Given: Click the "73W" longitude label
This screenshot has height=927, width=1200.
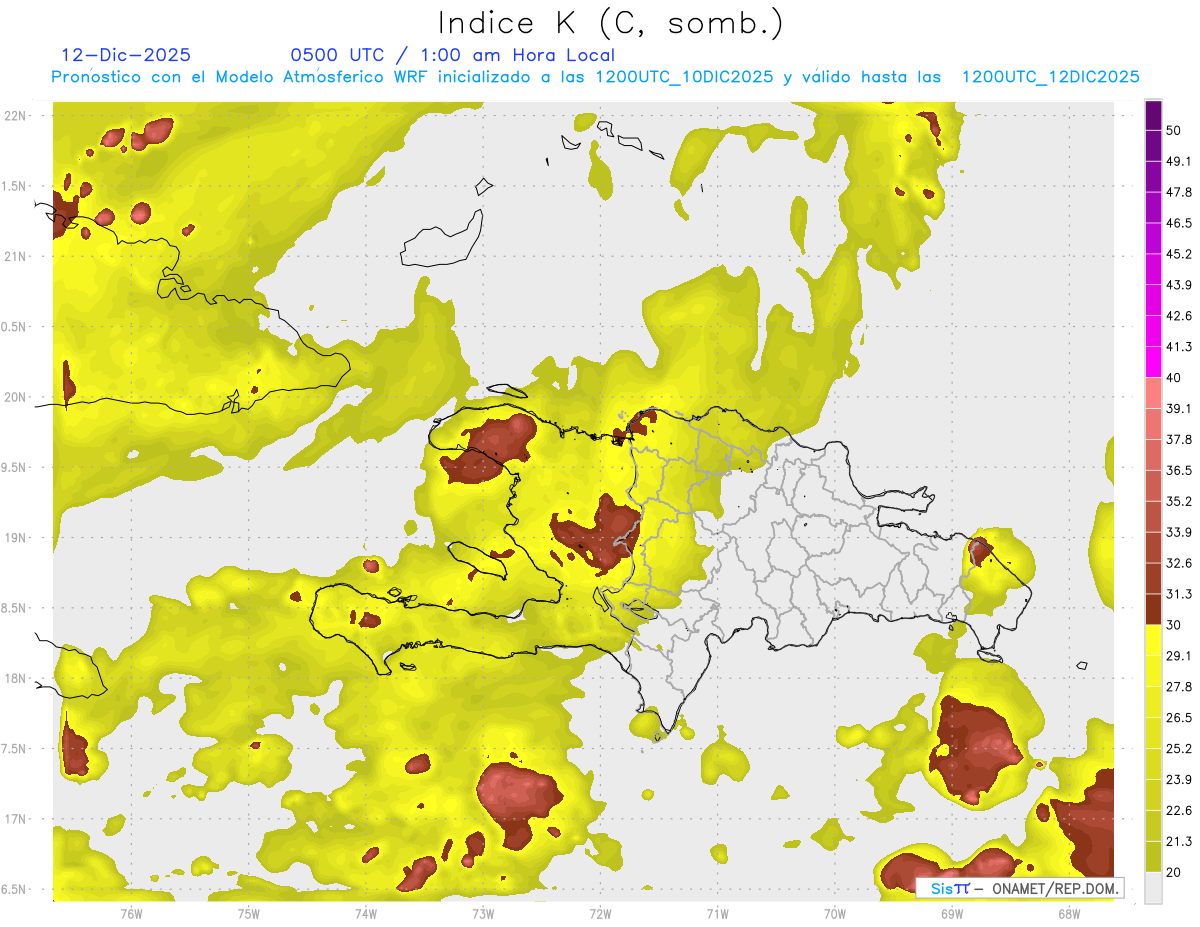Looking at the screenshot, I should pyautogui.click(x=483, y=914).
